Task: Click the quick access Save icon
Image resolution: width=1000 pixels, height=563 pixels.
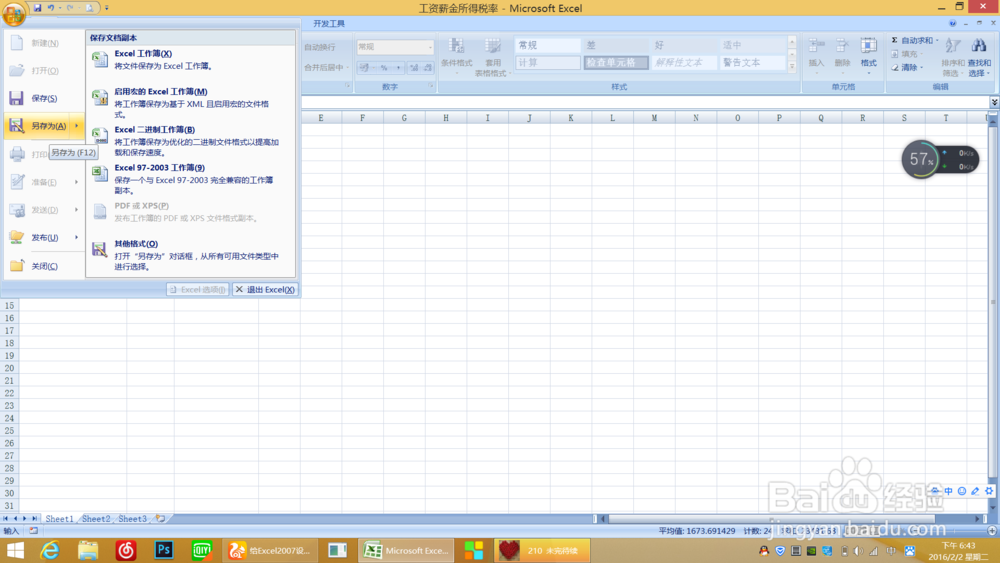Action: [x=37, y=8]
